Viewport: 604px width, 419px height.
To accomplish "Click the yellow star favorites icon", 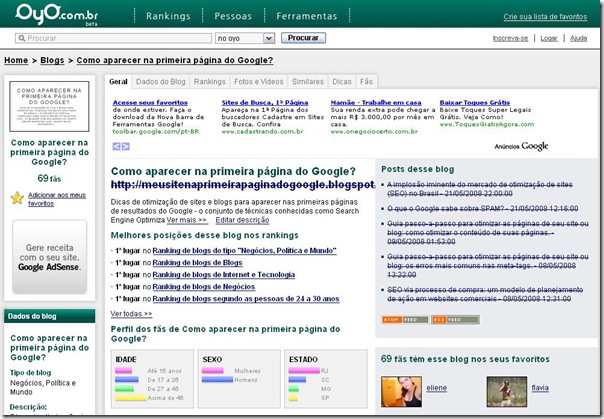I will [17, 198].
